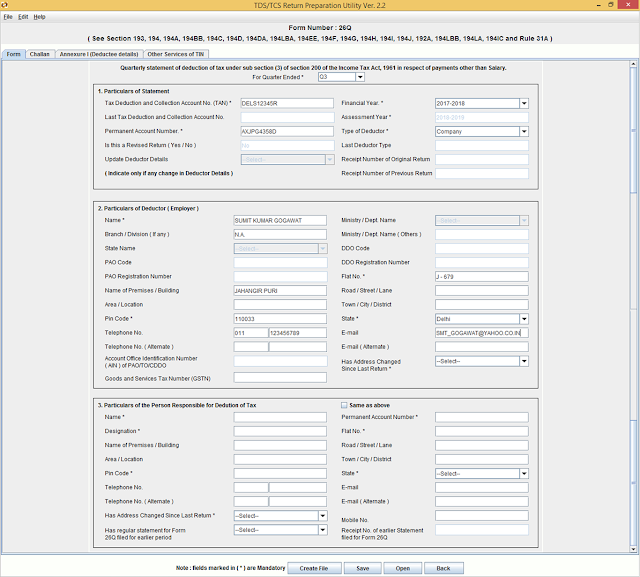Screen dimensions: 640x577
Task: Open deductor State dropdown showing Delhi
Action: (524, 319)
